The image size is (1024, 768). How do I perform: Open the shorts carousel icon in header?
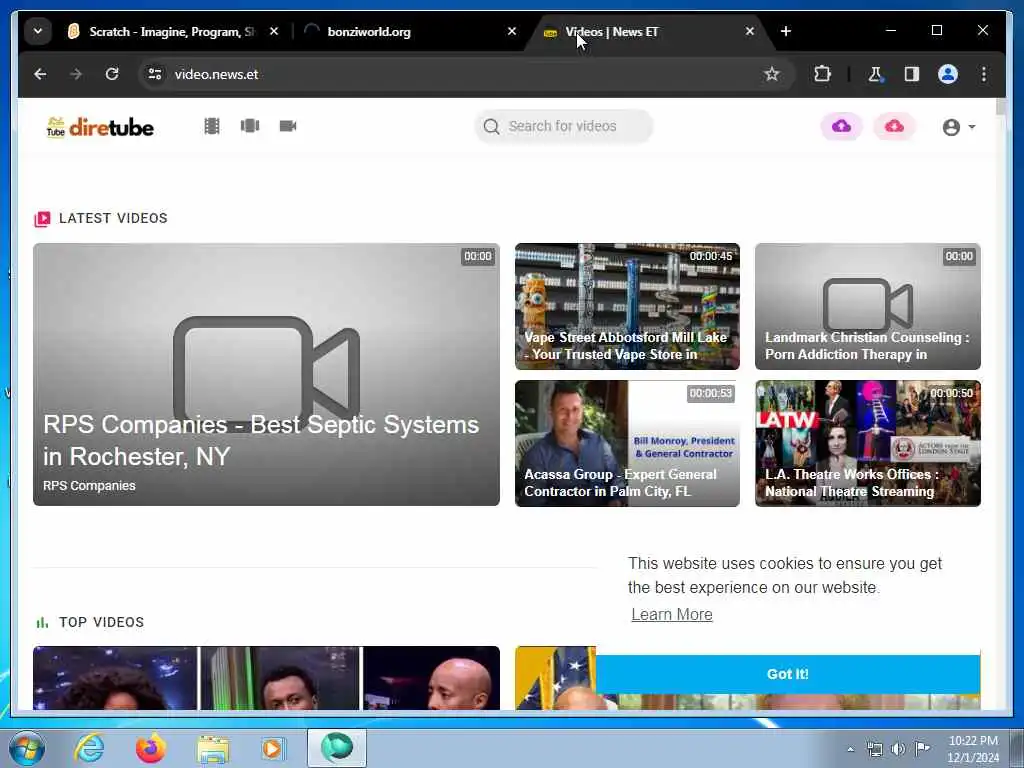249,125
